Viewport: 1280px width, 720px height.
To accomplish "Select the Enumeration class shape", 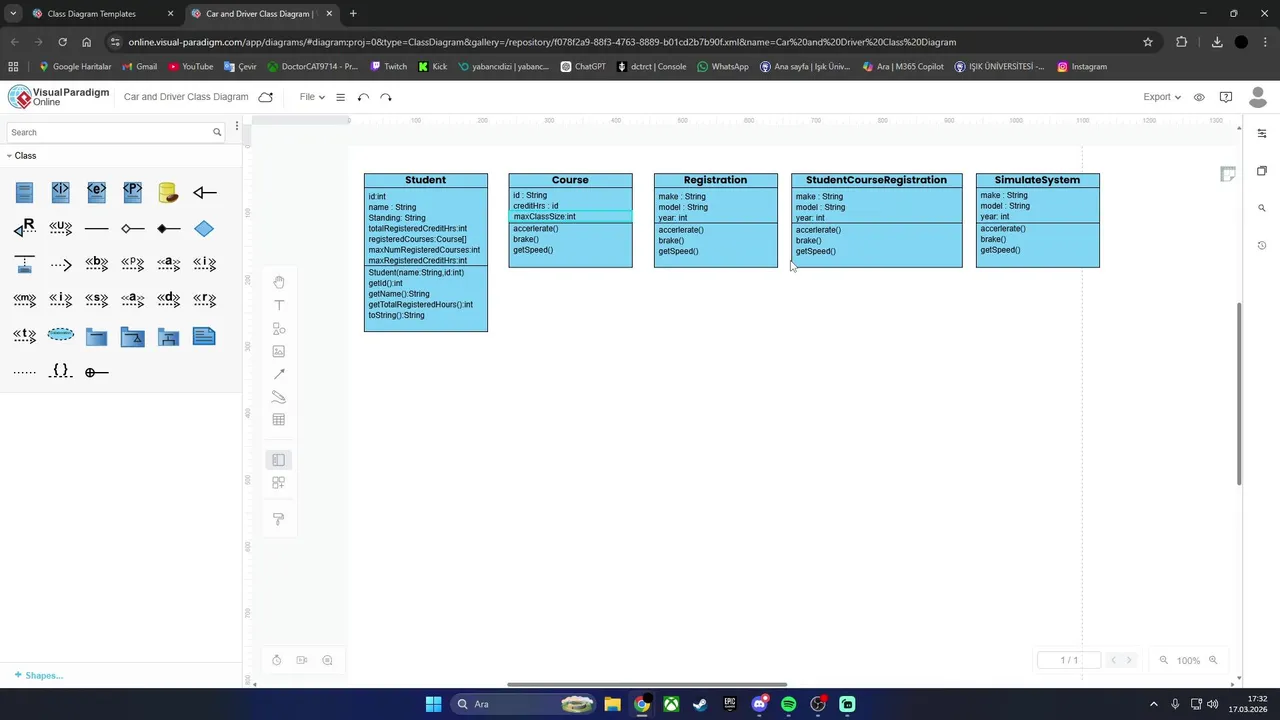I will point(97,192).
